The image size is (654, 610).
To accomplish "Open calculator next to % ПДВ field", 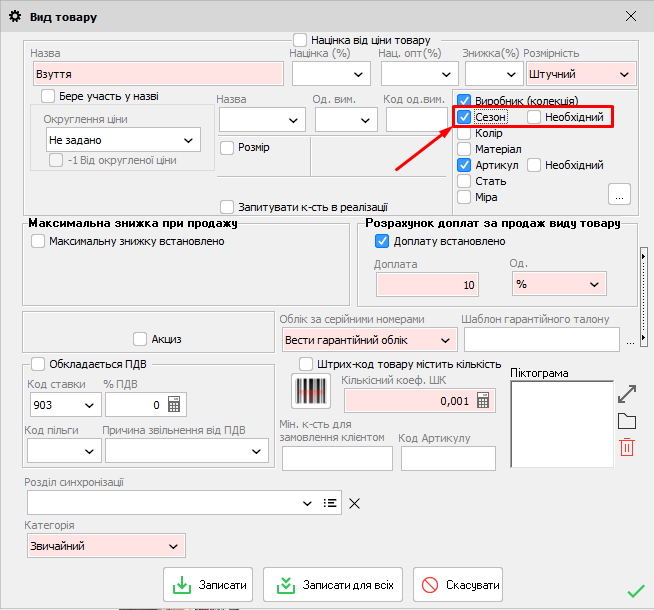I will click(x=174, y=405).
